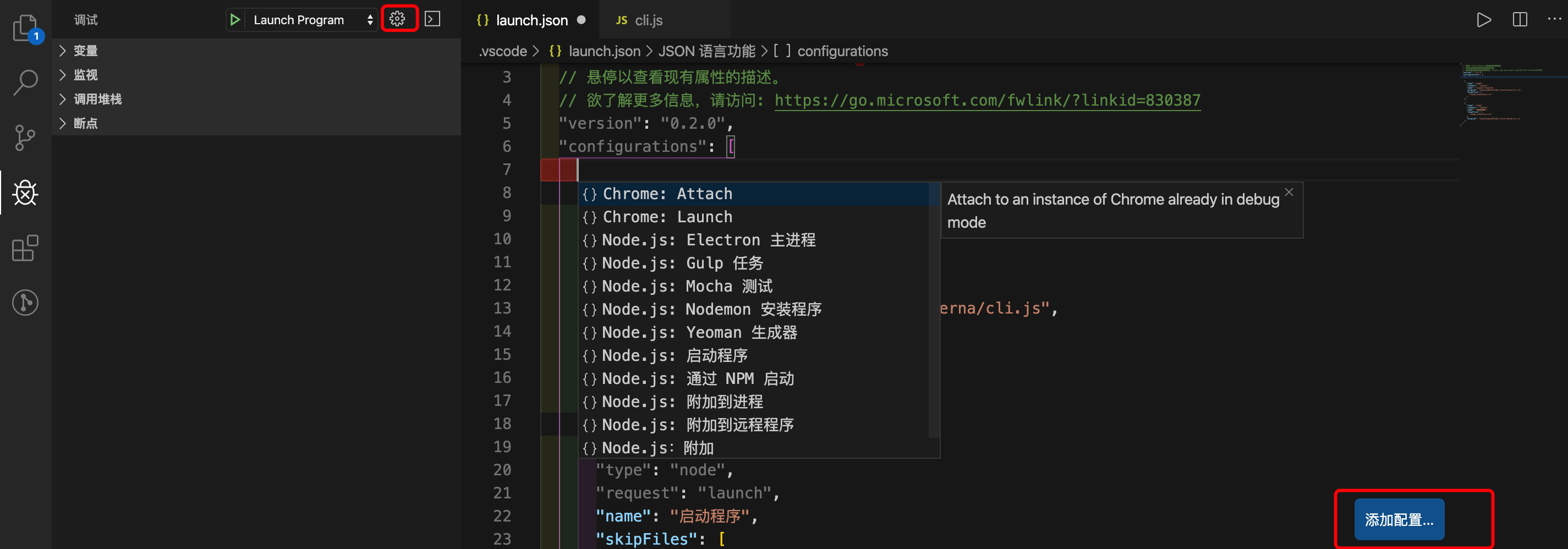Click the 添加配置... button
1568x549 pixels.
[1398, 519]
